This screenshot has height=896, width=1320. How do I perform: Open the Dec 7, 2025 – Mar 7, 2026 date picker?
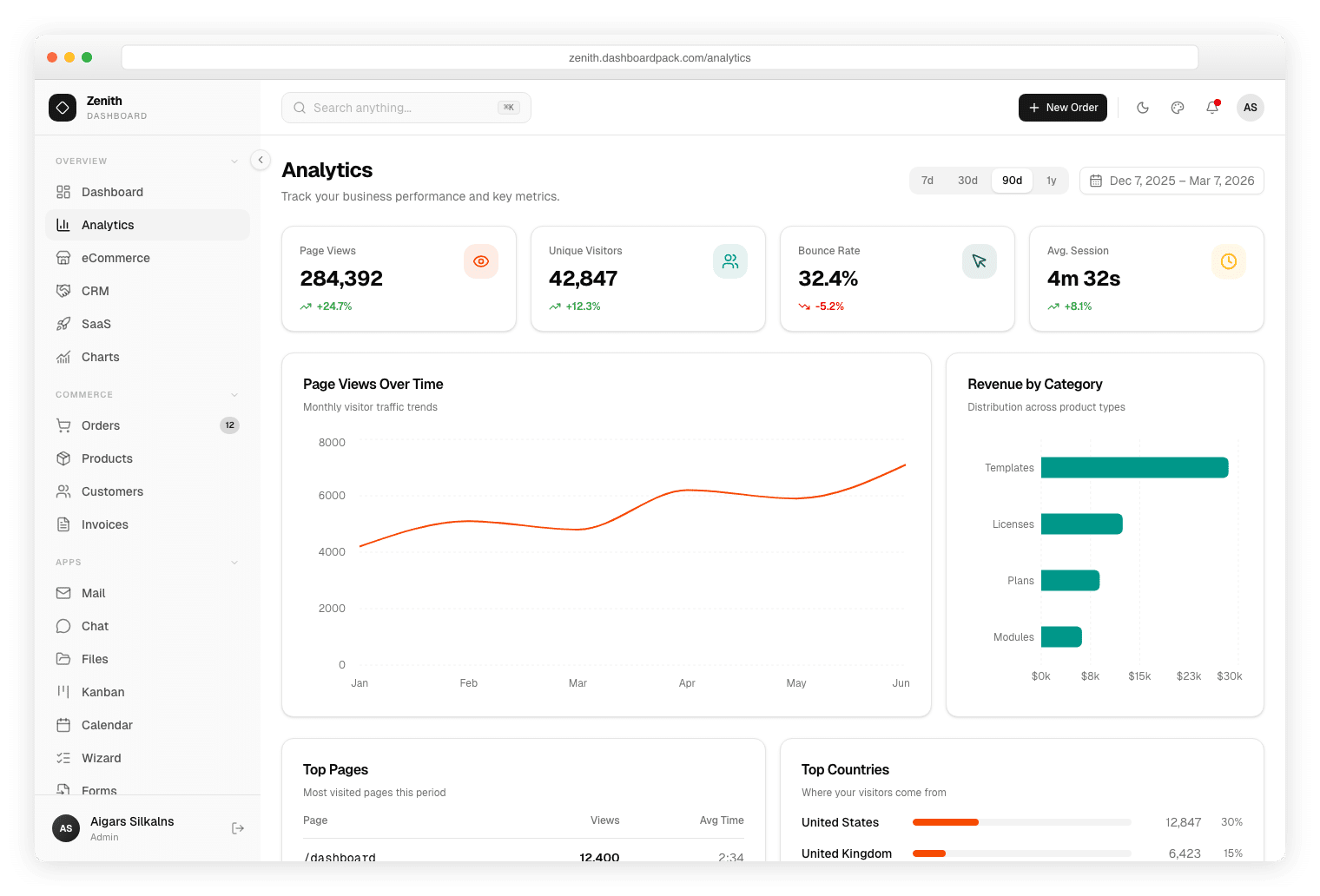pos(1171,180)
